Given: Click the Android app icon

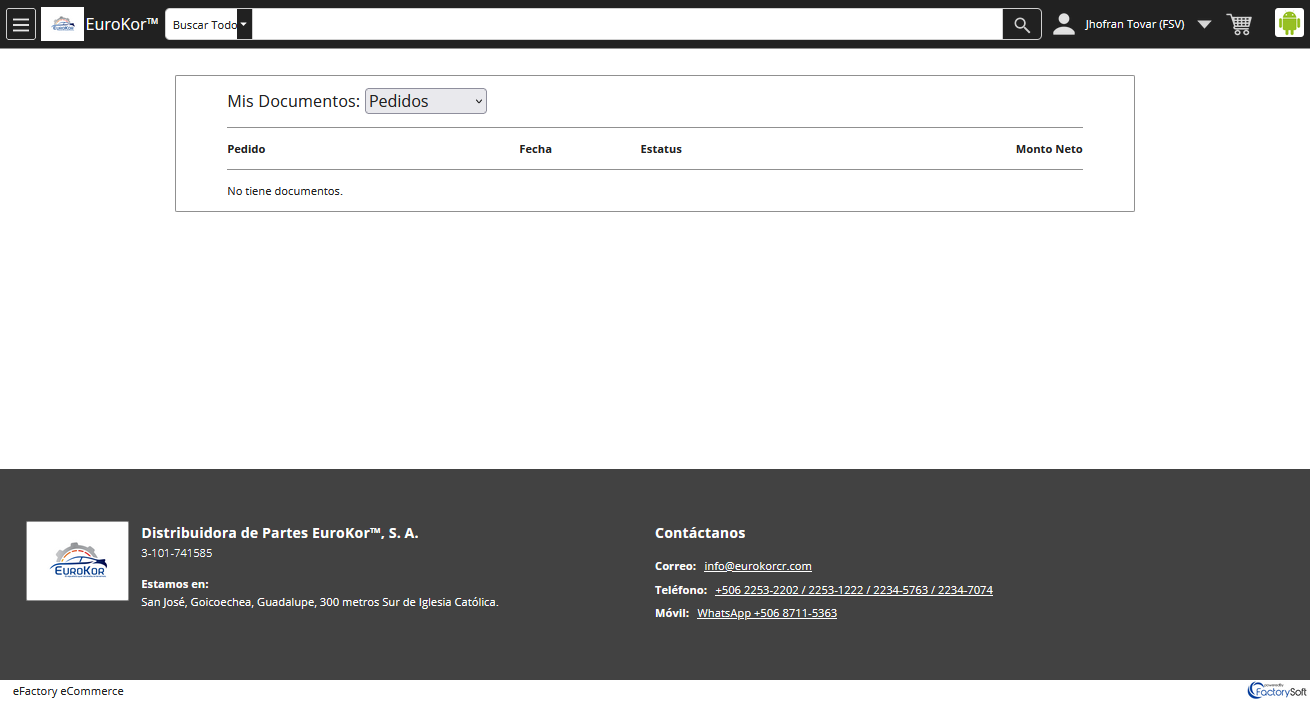Looking at the screenshot, I should [1289, 23].
